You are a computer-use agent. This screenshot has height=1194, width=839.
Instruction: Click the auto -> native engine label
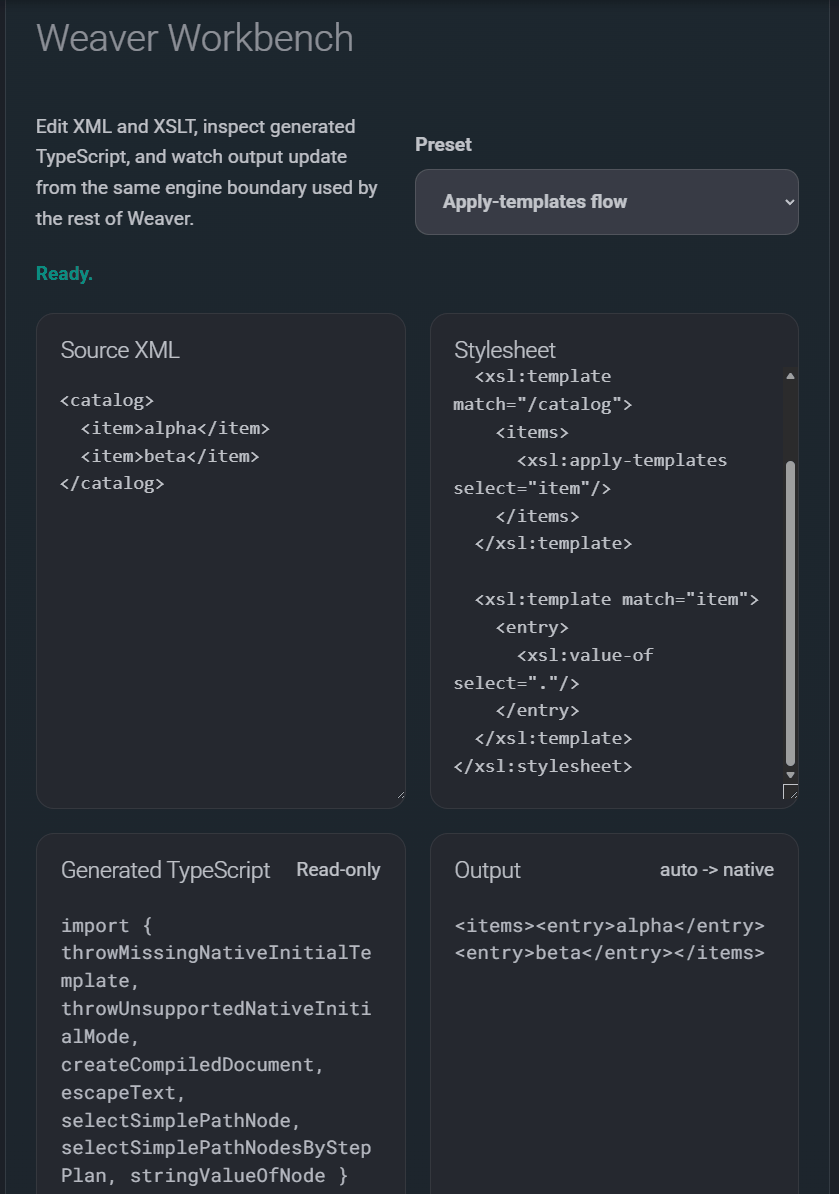coord(716,870)
